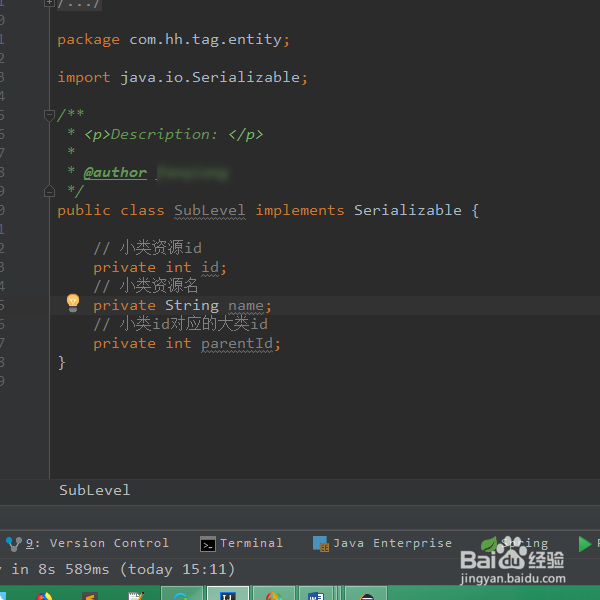Click the public keyword in class declaration
Viewport: 600px width, 600px height.
84,210
